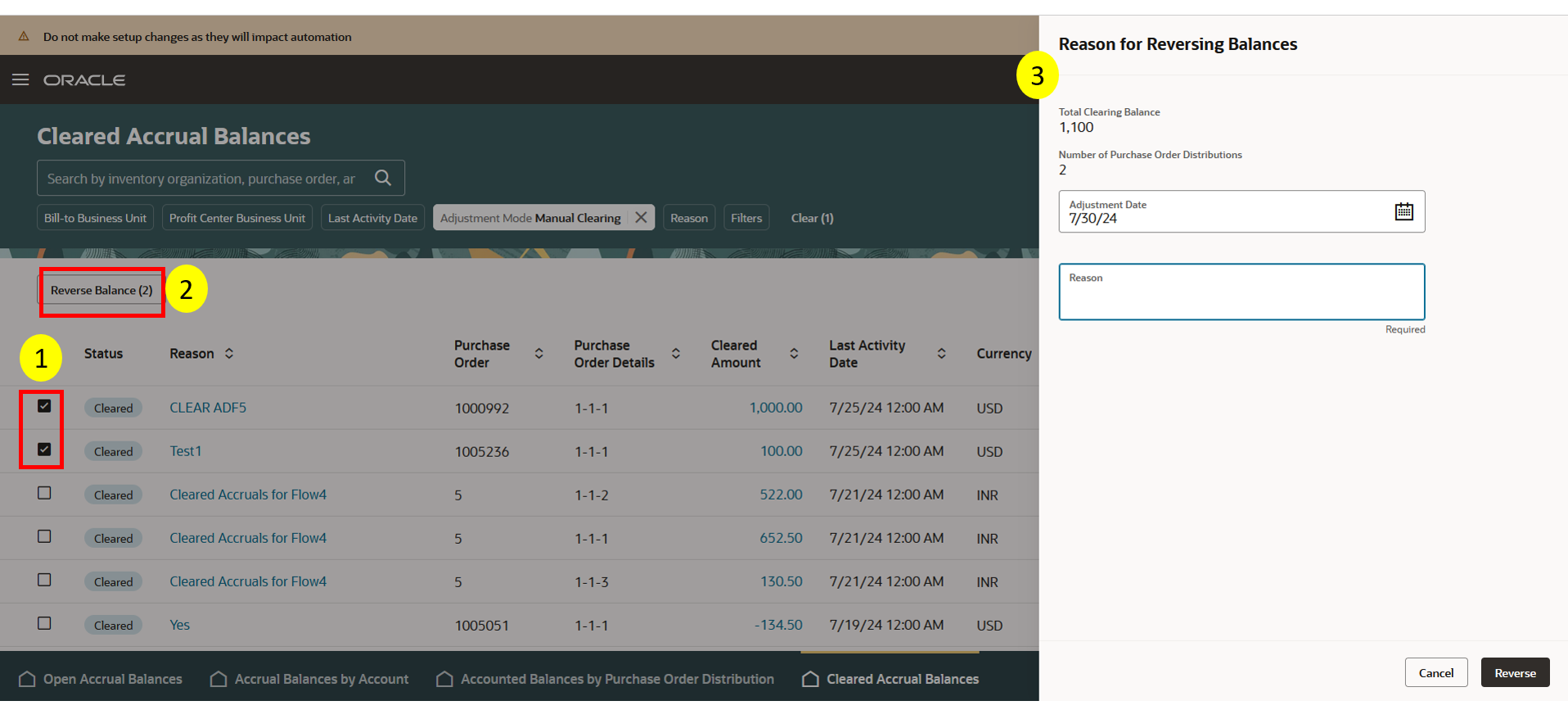
Task: Open the Adjustment Date calendar picker
Action: click(1404, 211)
